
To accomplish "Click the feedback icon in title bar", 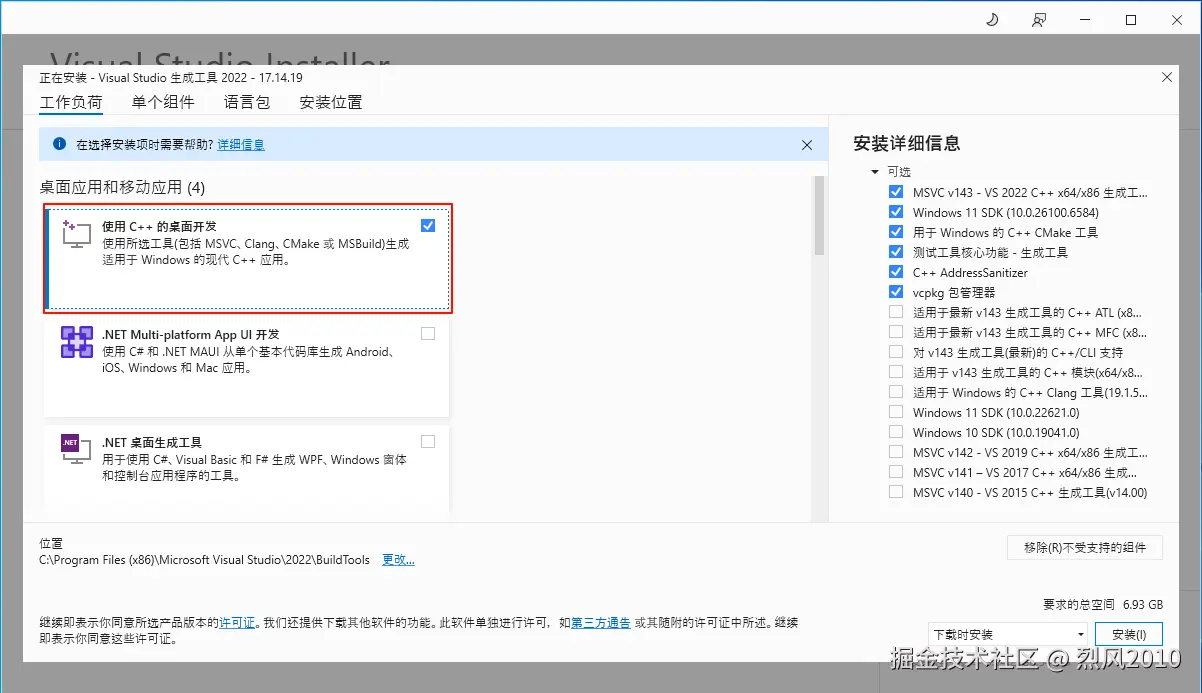I will point(1040,19).
